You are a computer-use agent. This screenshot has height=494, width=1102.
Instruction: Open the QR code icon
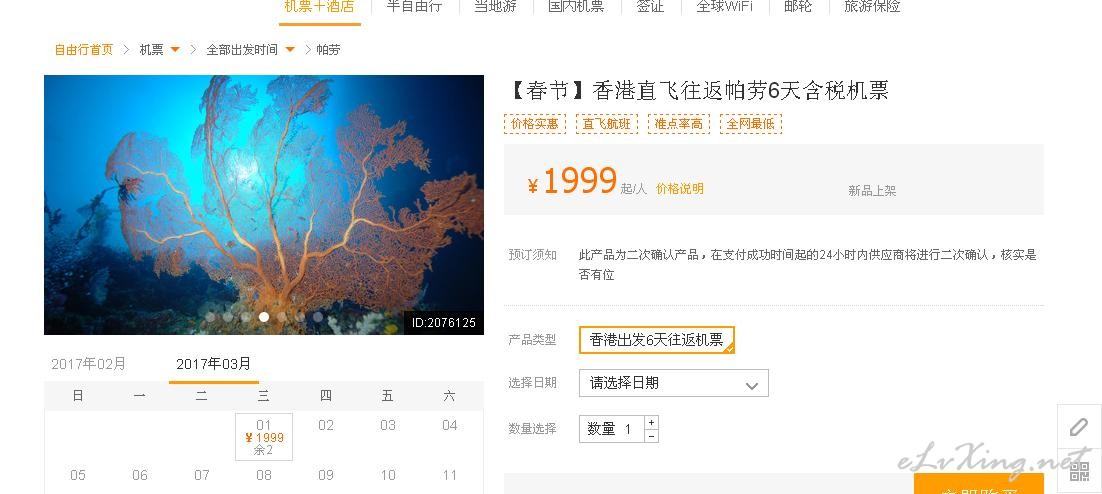click(1079, 470)
